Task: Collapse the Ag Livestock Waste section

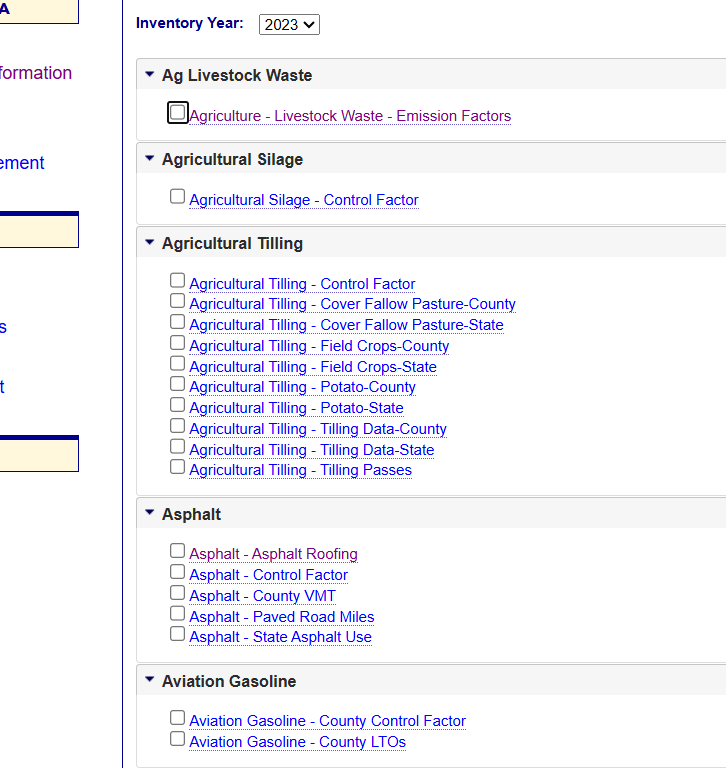Action: pyautogui.click(x=150, y=75)
